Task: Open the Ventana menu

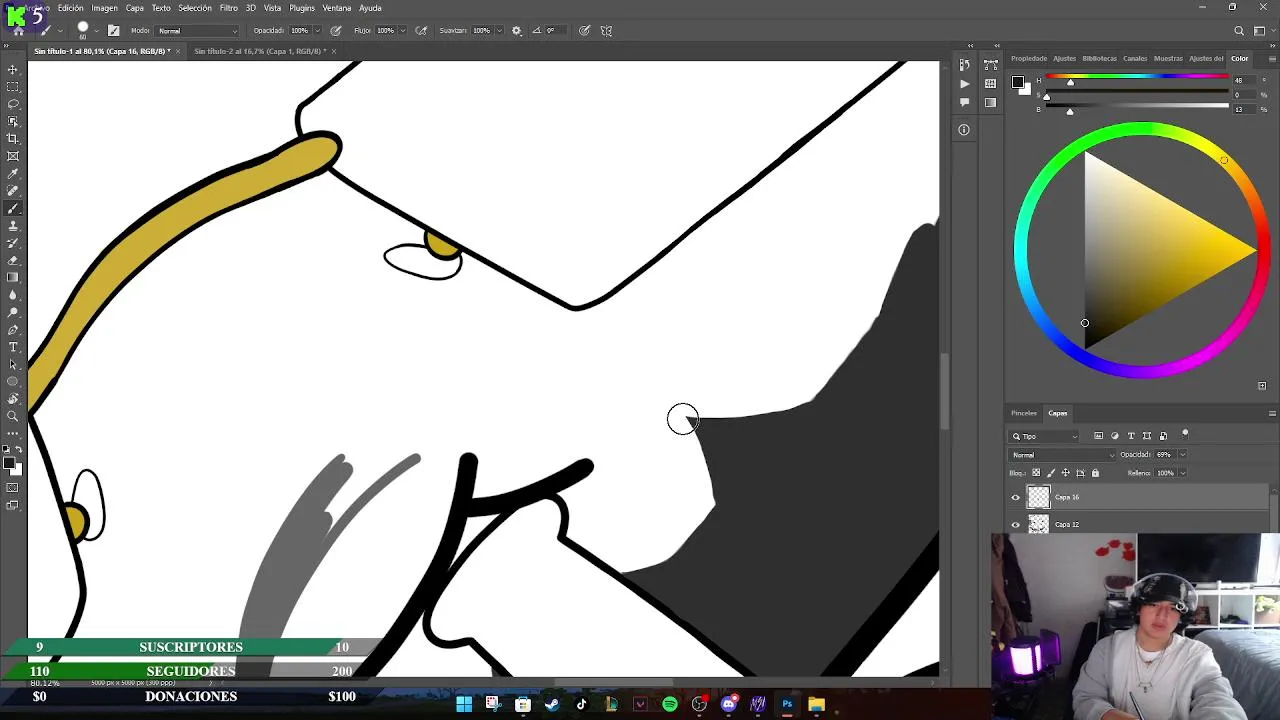Action: point(336,8)
